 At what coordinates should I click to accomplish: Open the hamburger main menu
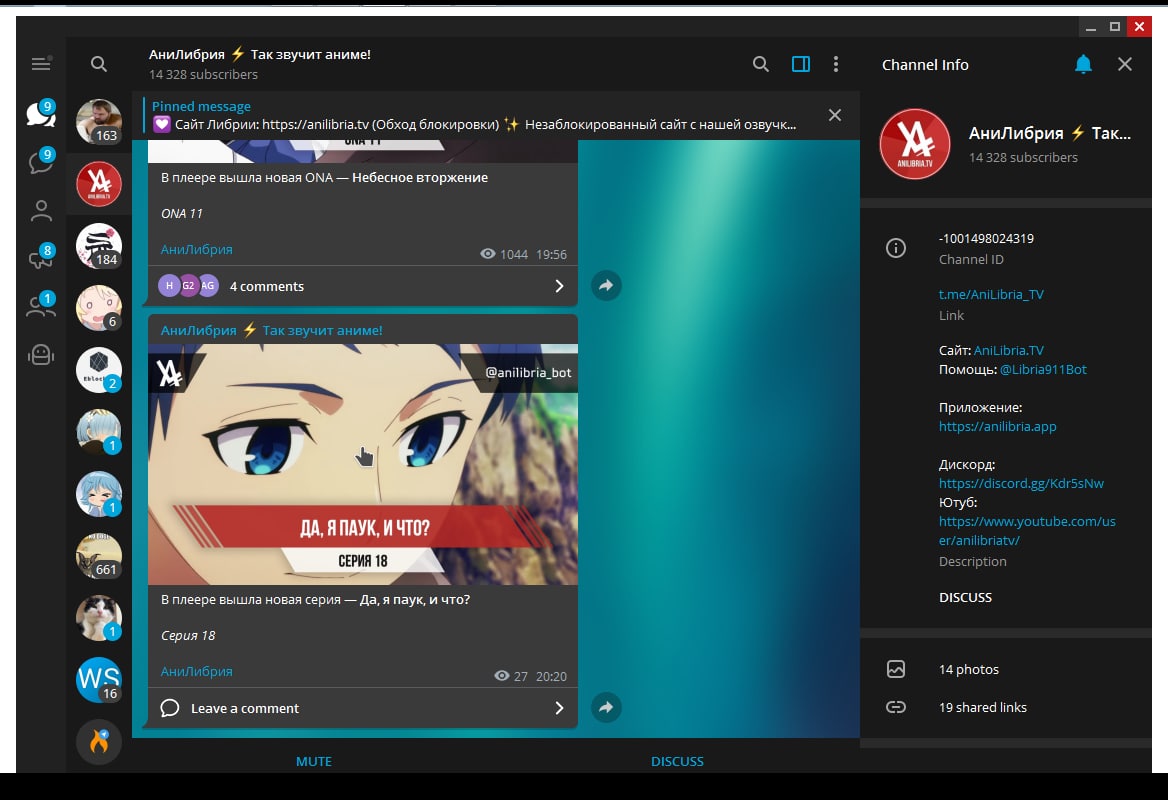pos(41,64)
